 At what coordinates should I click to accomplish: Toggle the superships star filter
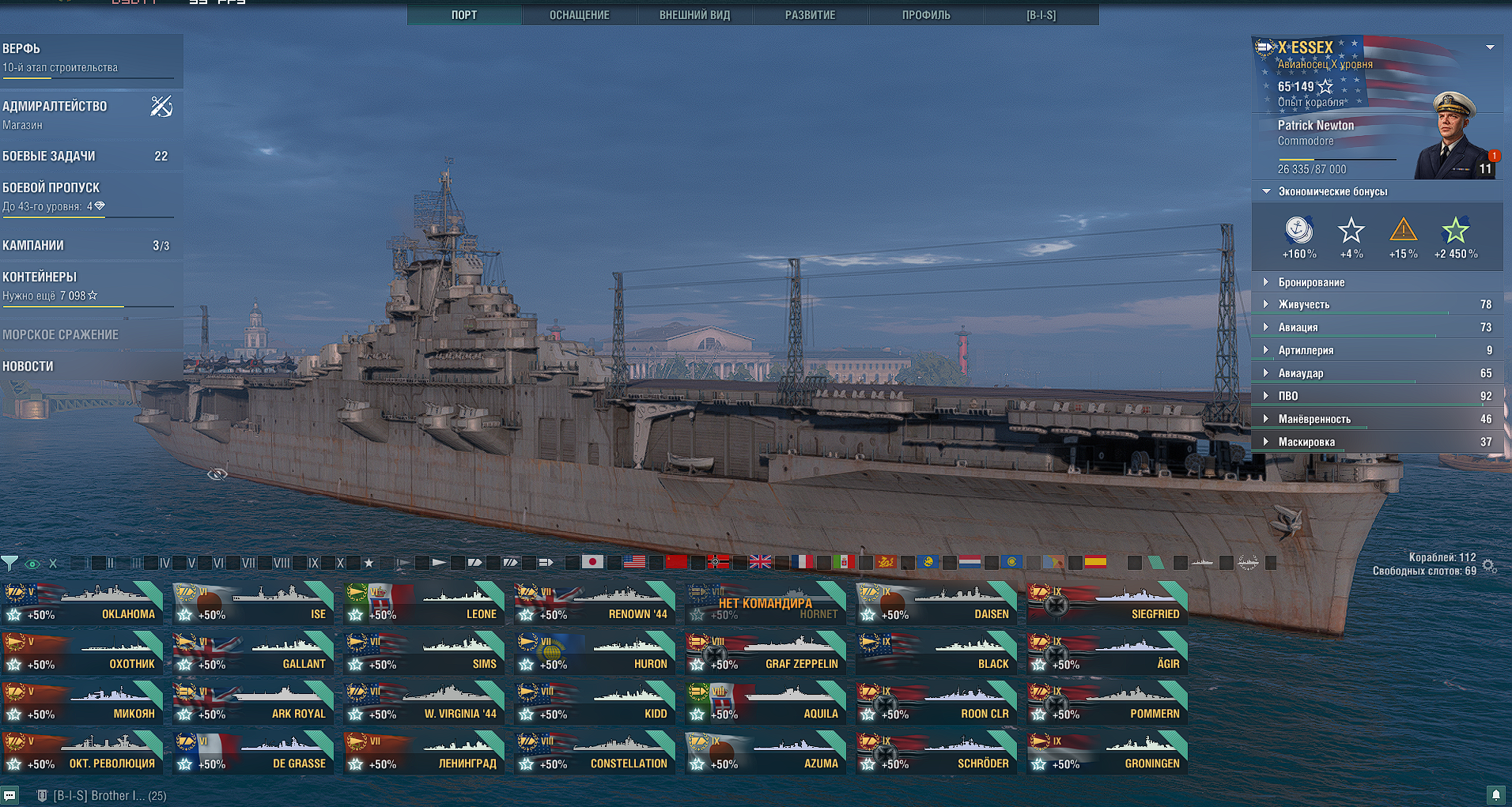click(369, 563)
